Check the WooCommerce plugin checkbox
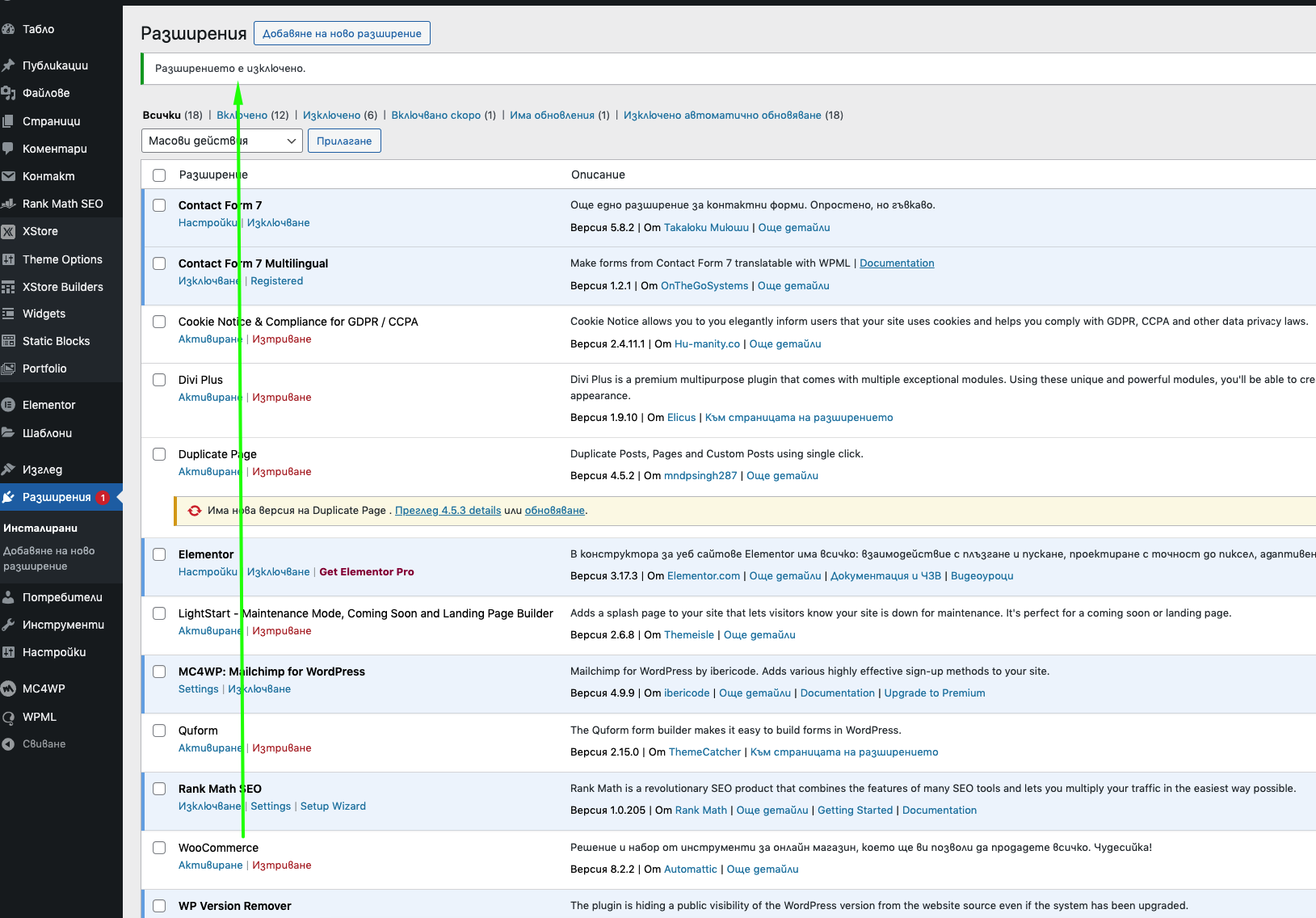1316x918 pixels. tap(159, 848)
